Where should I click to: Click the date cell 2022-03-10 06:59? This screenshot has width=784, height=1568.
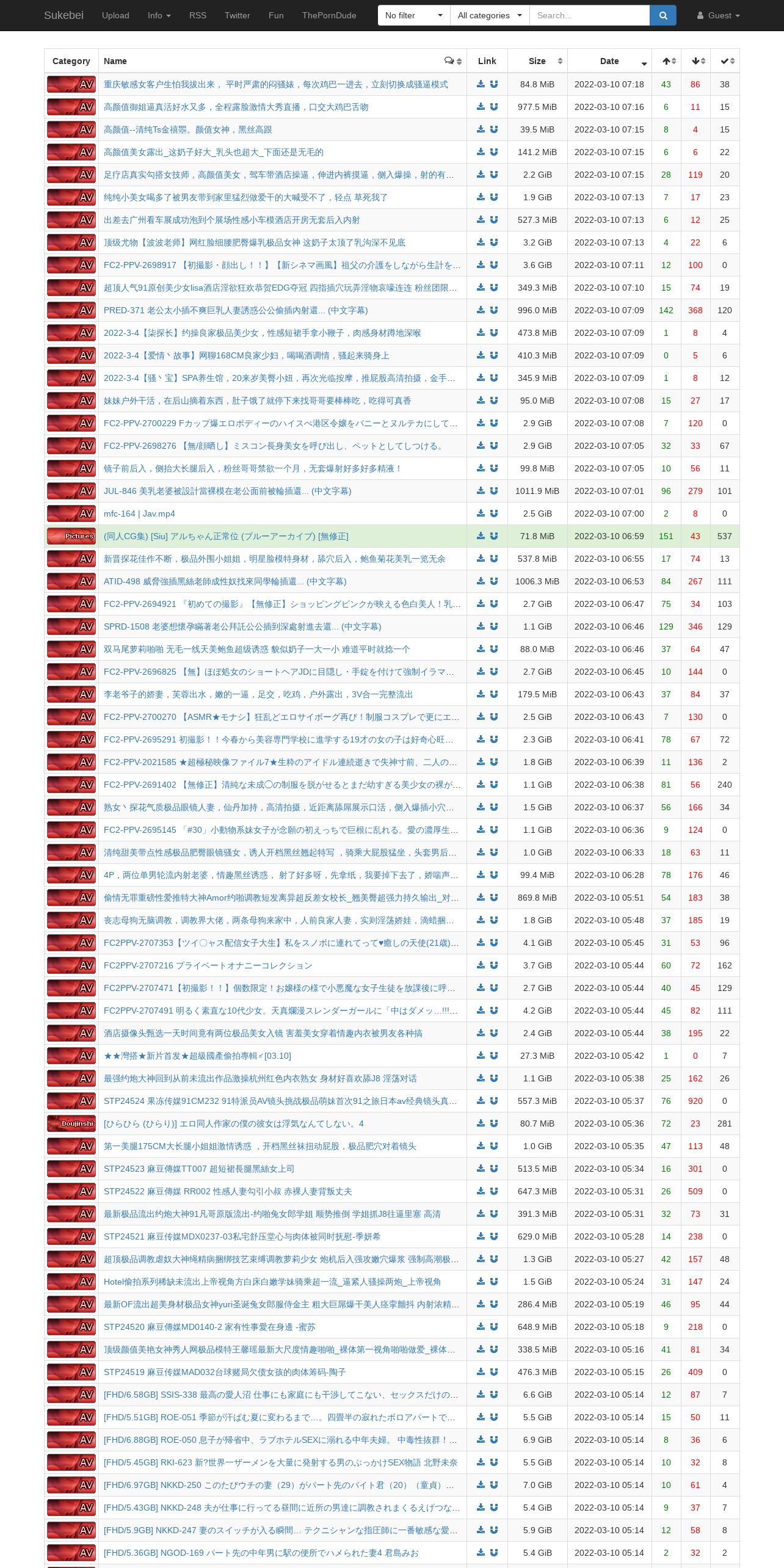[x=609, y=536]
